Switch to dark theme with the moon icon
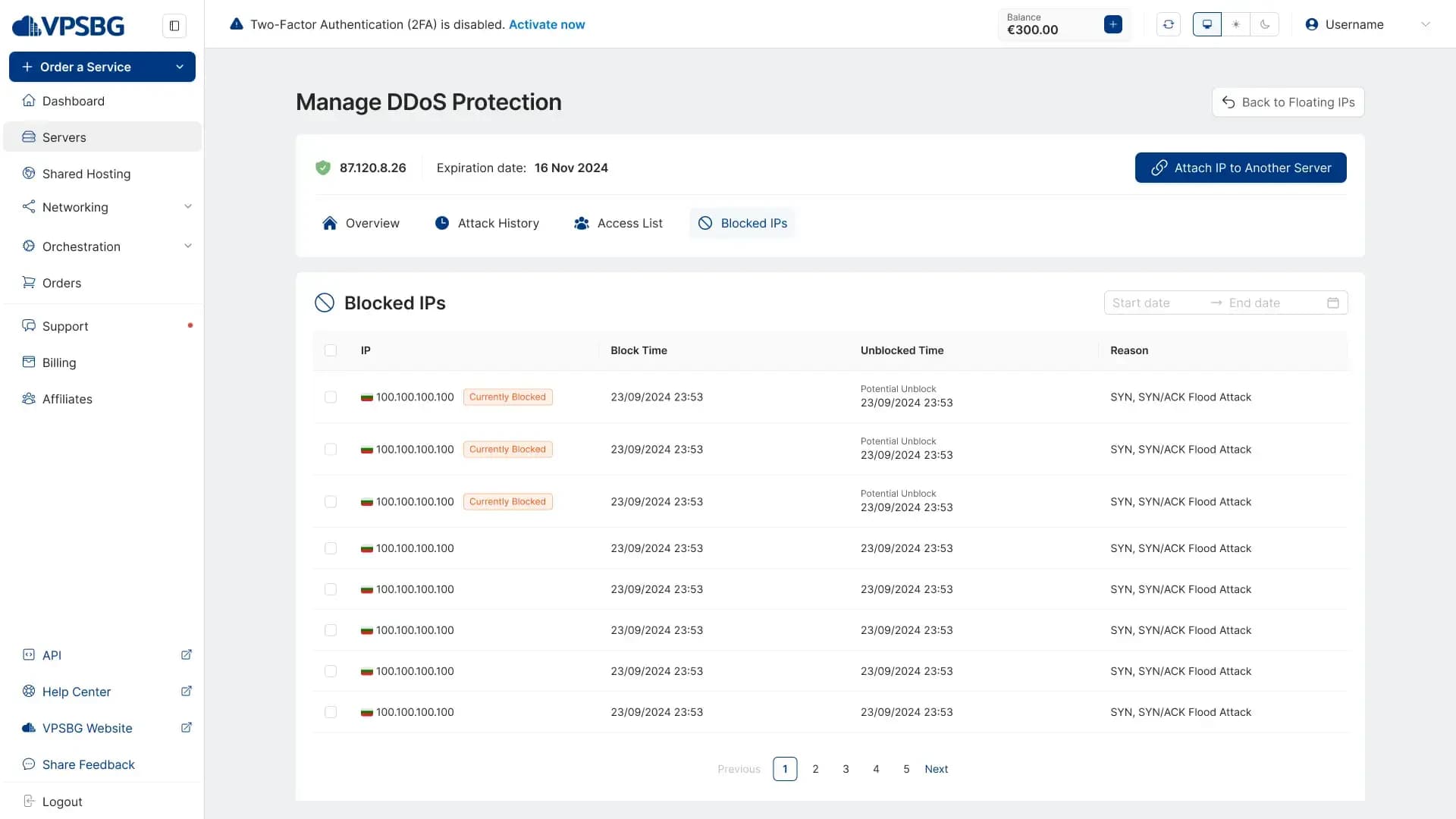 [x=1264, y=24]
